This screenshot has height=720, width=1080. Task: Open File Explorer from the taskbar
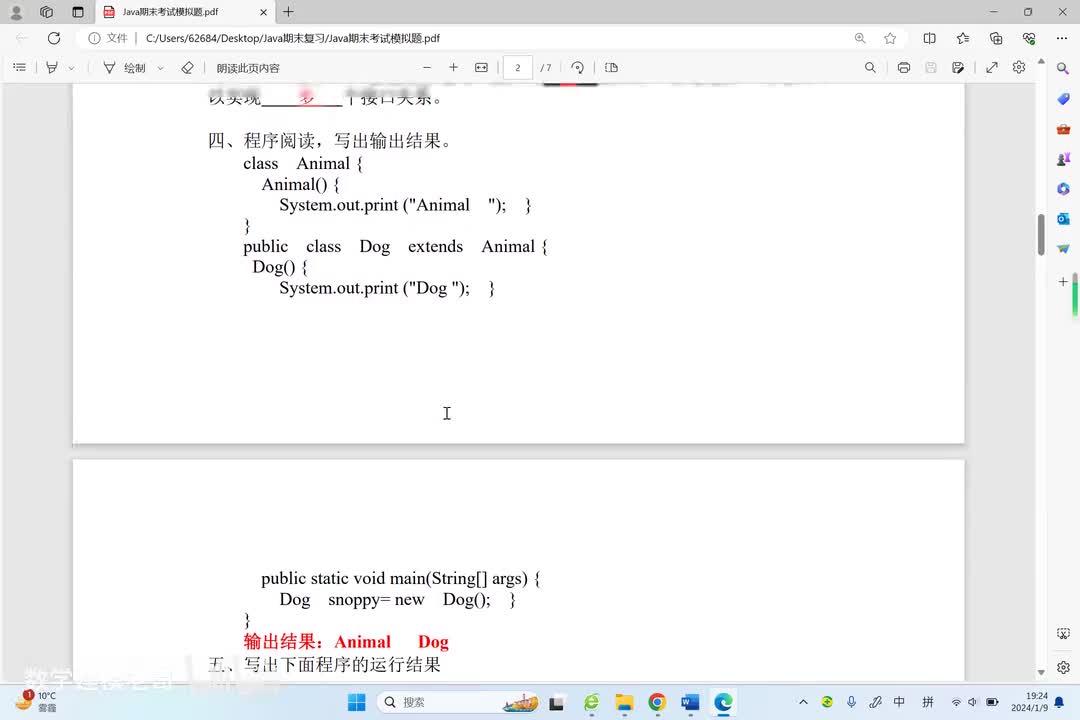(x=624, y=702)
